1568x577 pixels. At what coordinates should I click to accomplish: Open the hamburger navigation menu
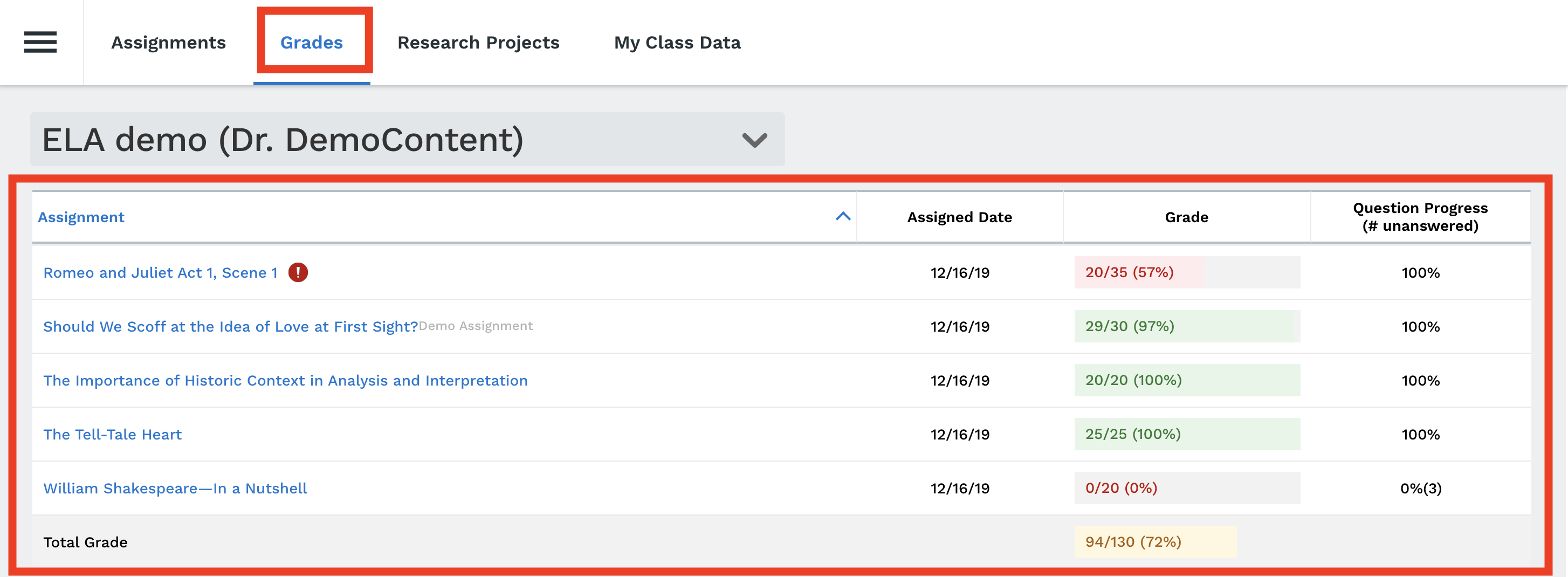point(40,42)
